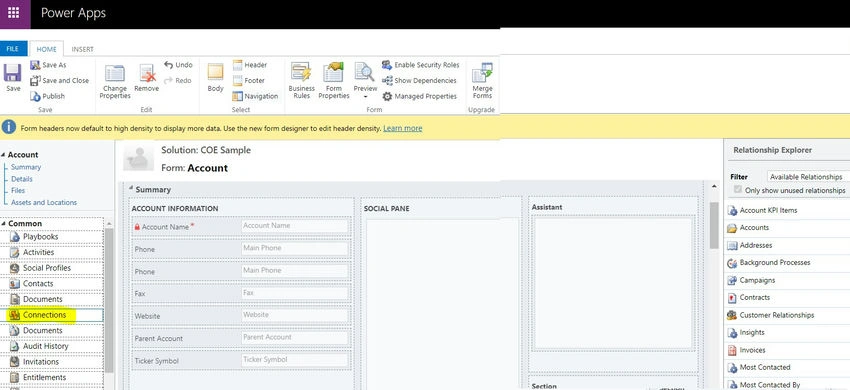Publish the form
The width and height of the screenshot is (850, 390).
(48, 96)
